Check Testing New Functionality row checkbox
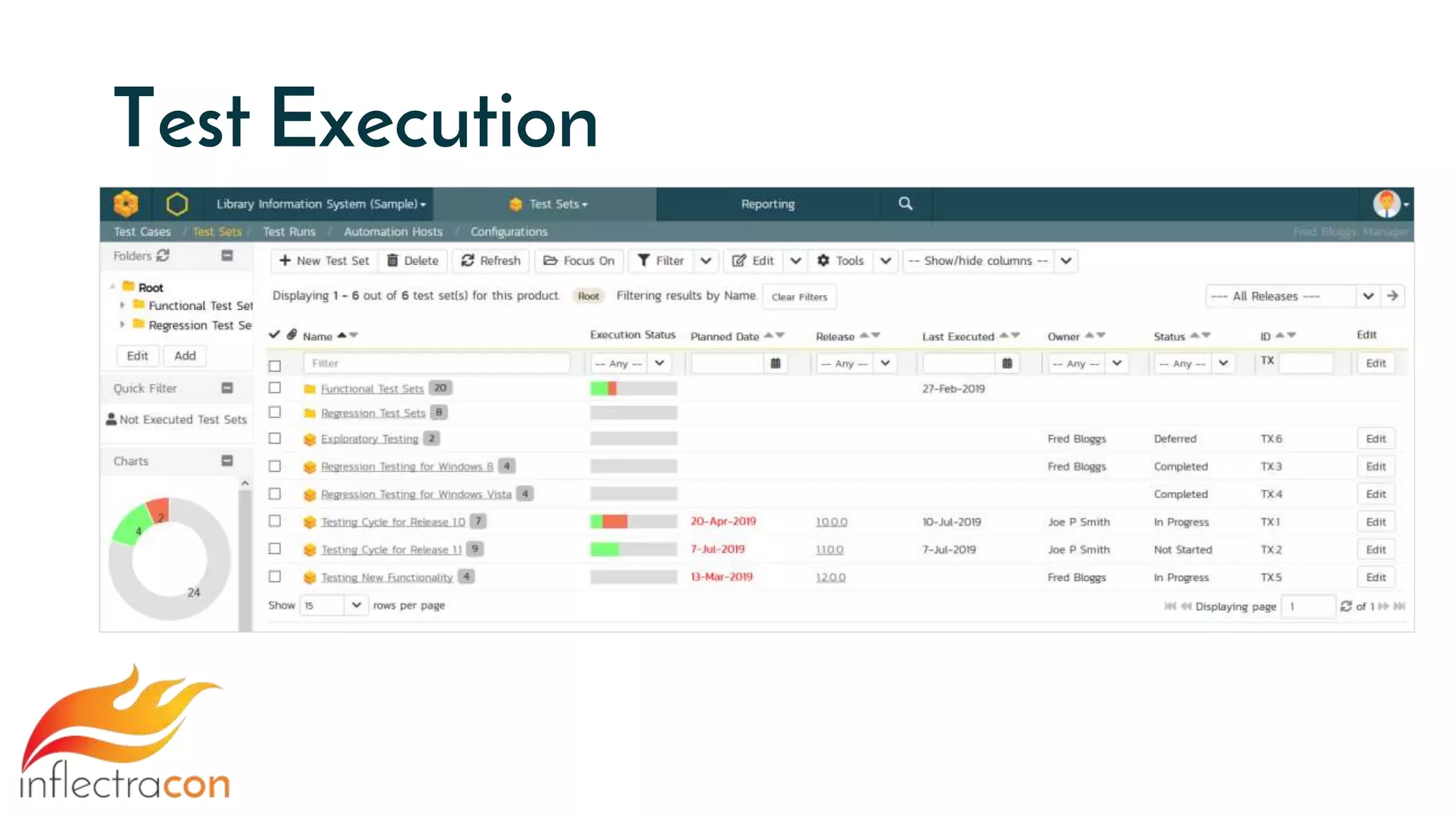 (274, 577)
